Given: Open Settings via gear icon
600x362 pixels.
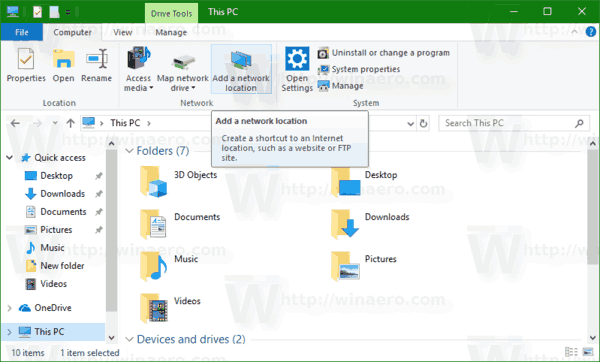Looking at the screenshot, I should click(x=297, y=59).
